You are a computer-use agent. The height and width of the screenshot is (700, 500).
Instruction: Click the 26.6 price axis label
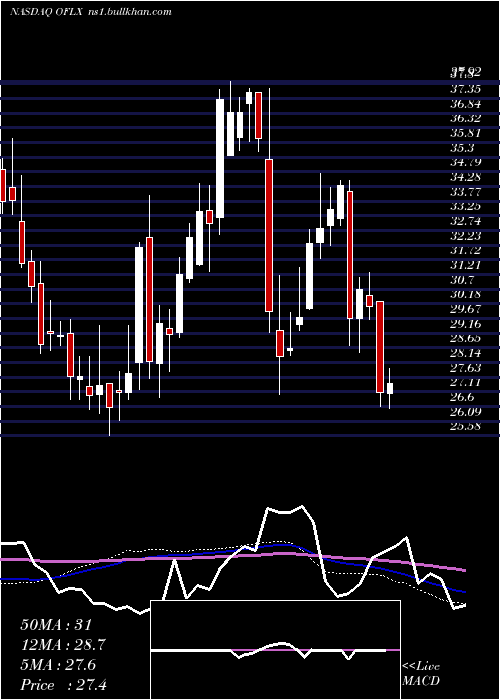point(462,397)
